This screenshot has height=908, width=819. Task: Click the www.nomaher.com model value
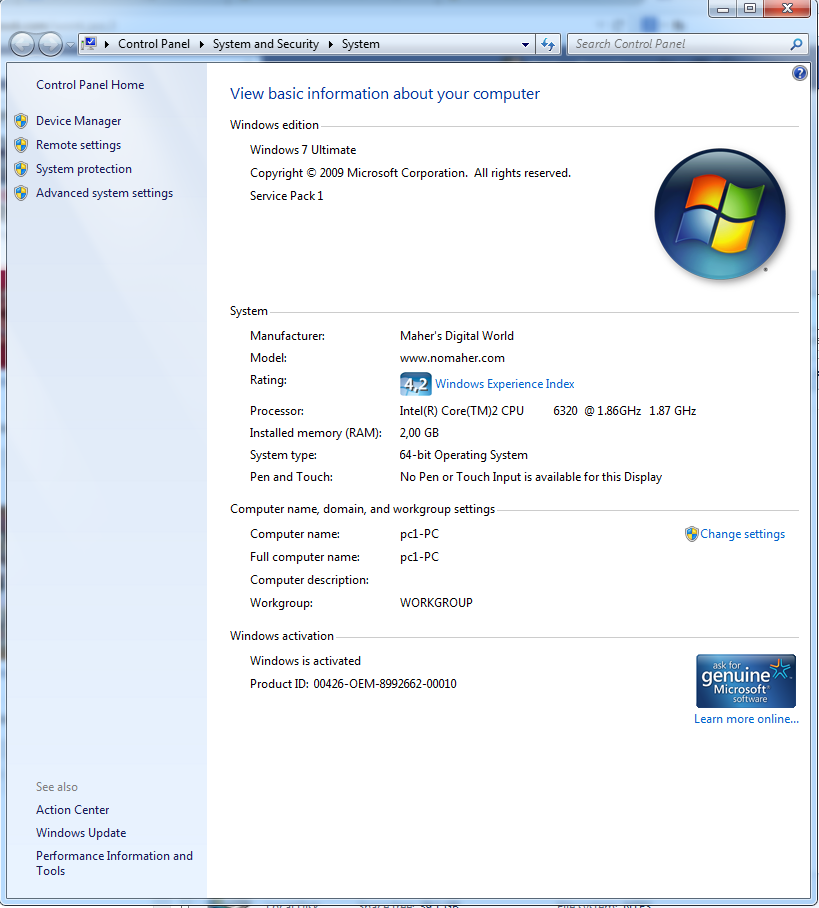pyautogui.click(x=452, y=358)
